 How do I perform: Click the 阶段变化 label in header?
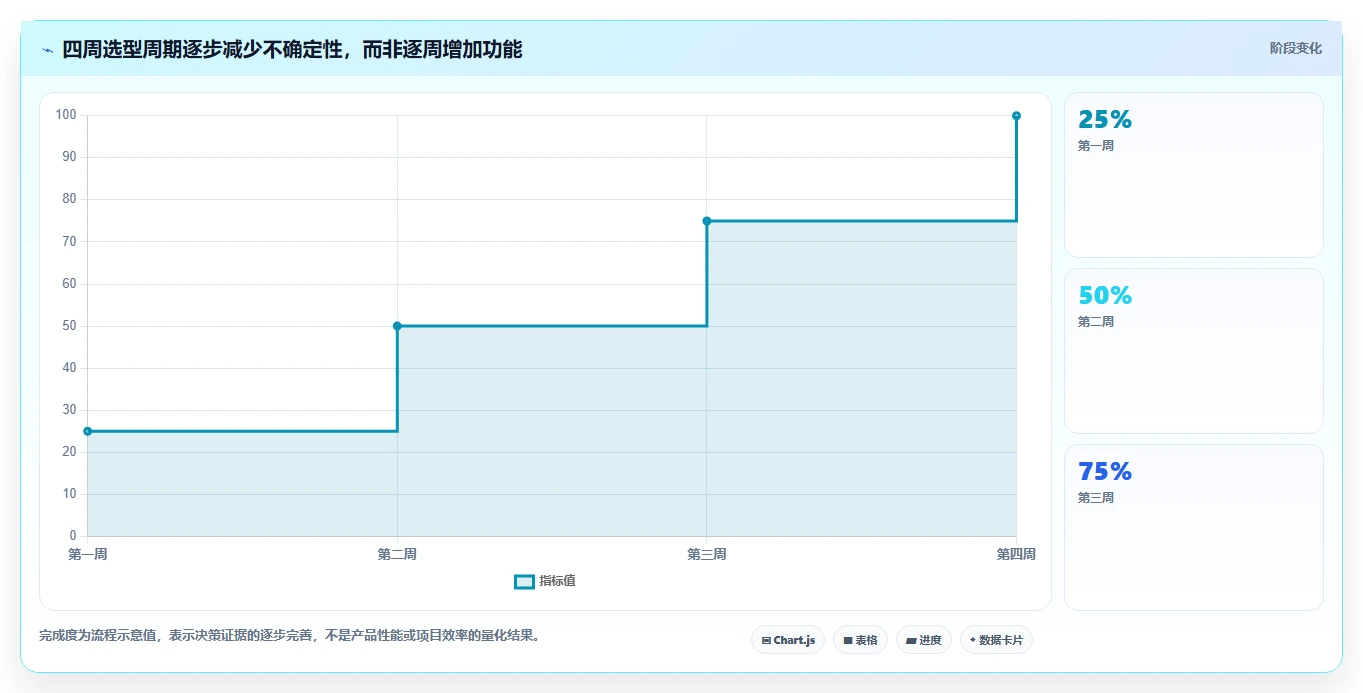pyautogui.click(x=1295, y=48)
